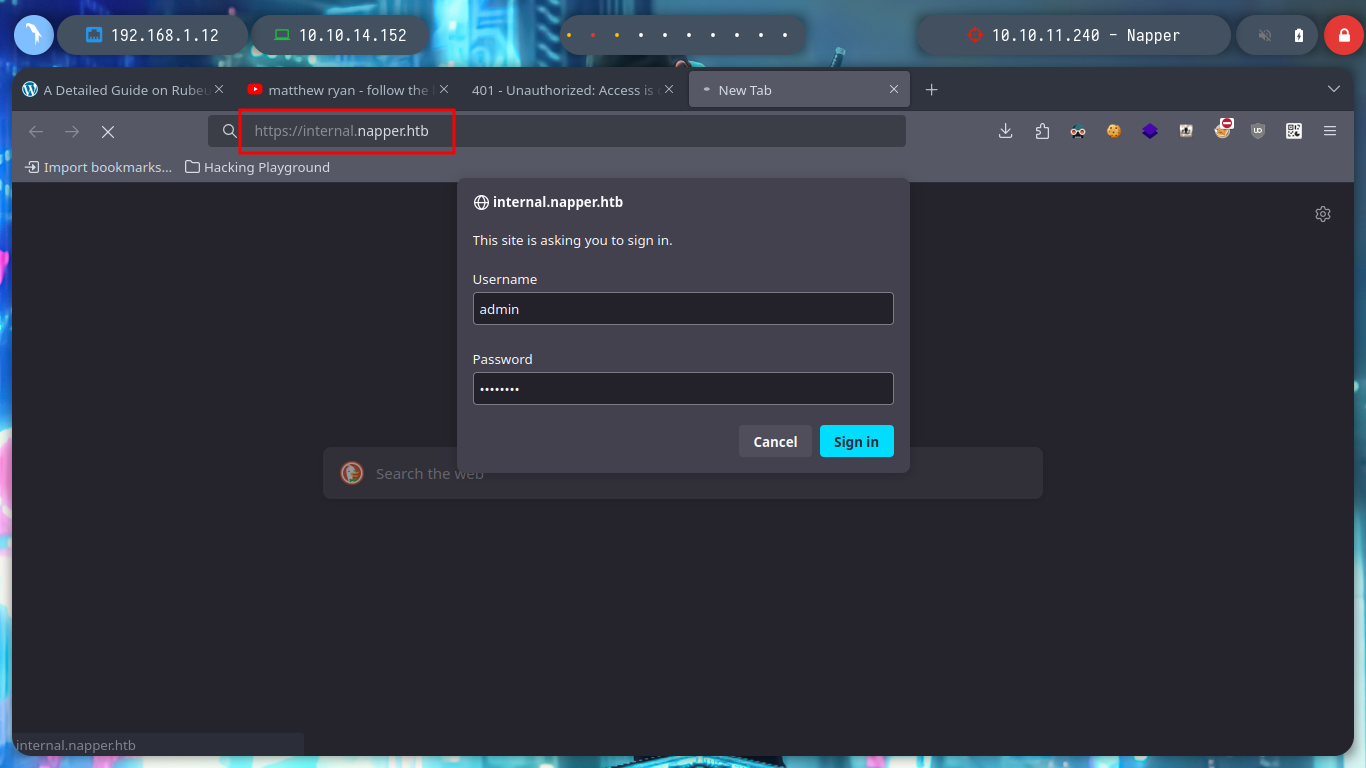The height and width of the screenshot is (768, 1366).
Task: Close the A Detailed Guide on Rubeus tab
Action: pos(219,90)
